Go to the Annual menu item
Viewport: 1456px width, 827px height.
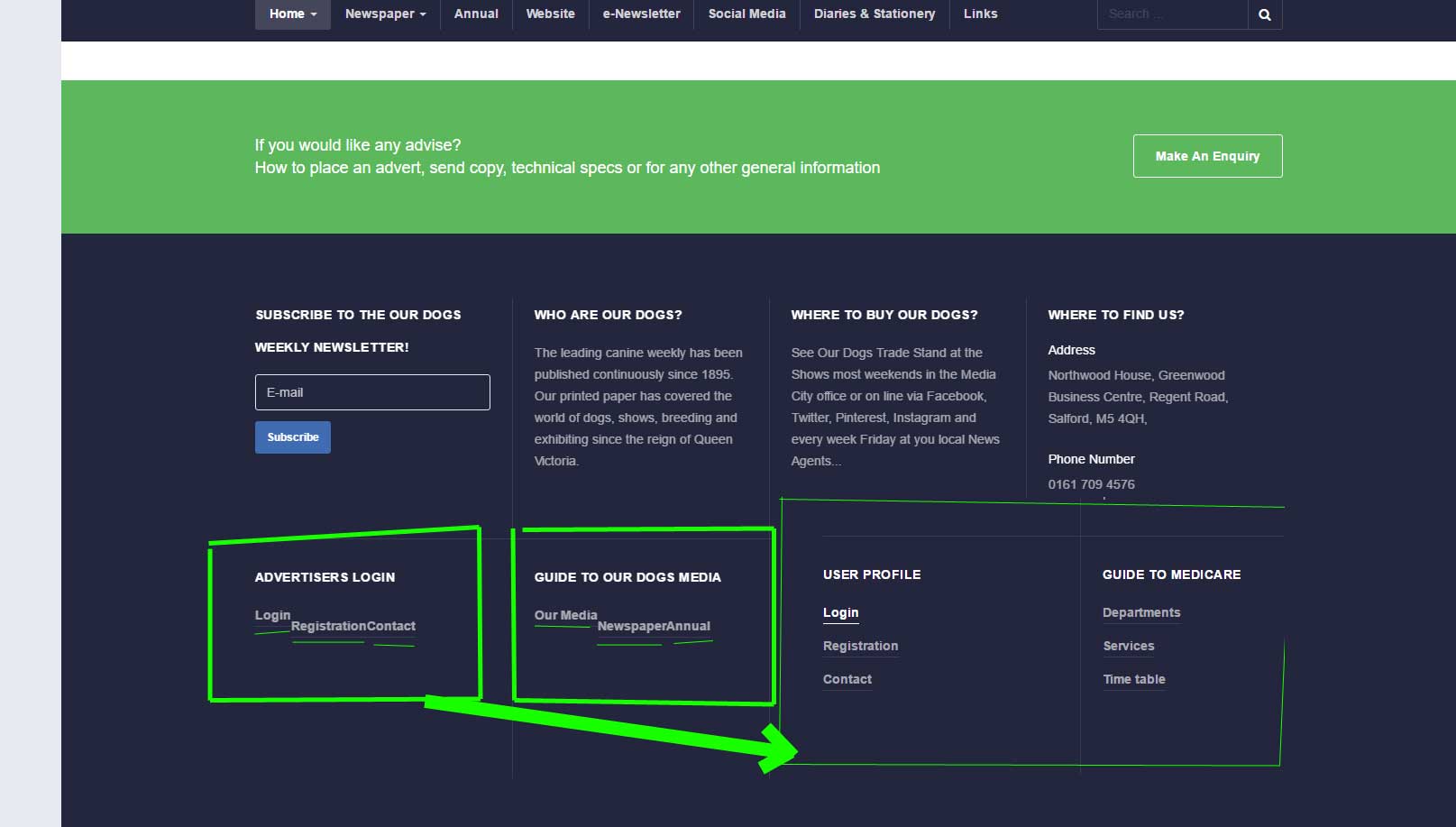tap(476, 14)
